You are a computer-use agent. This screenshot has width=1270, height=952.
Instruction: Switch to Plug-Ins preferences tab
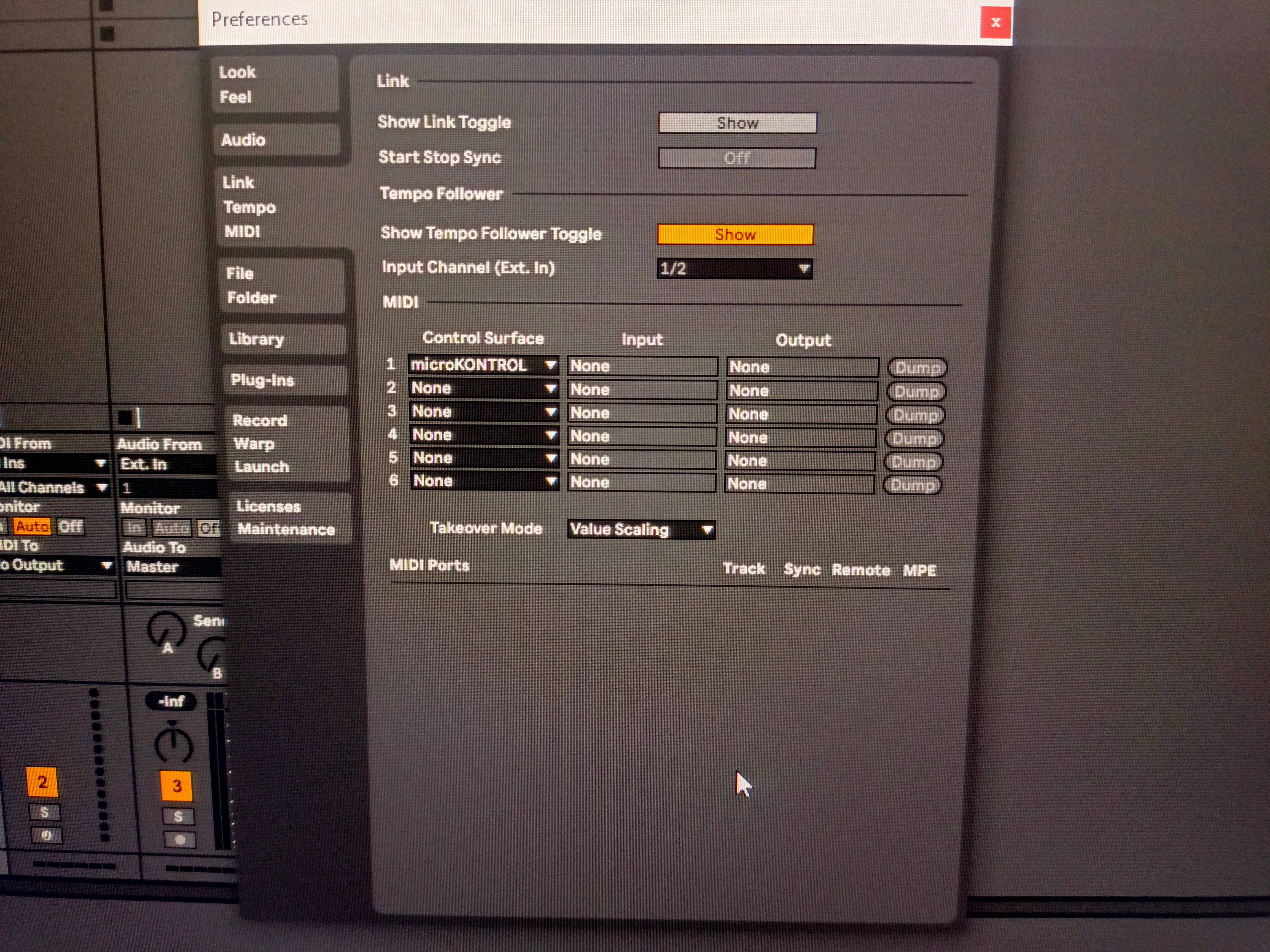[262, 380]
